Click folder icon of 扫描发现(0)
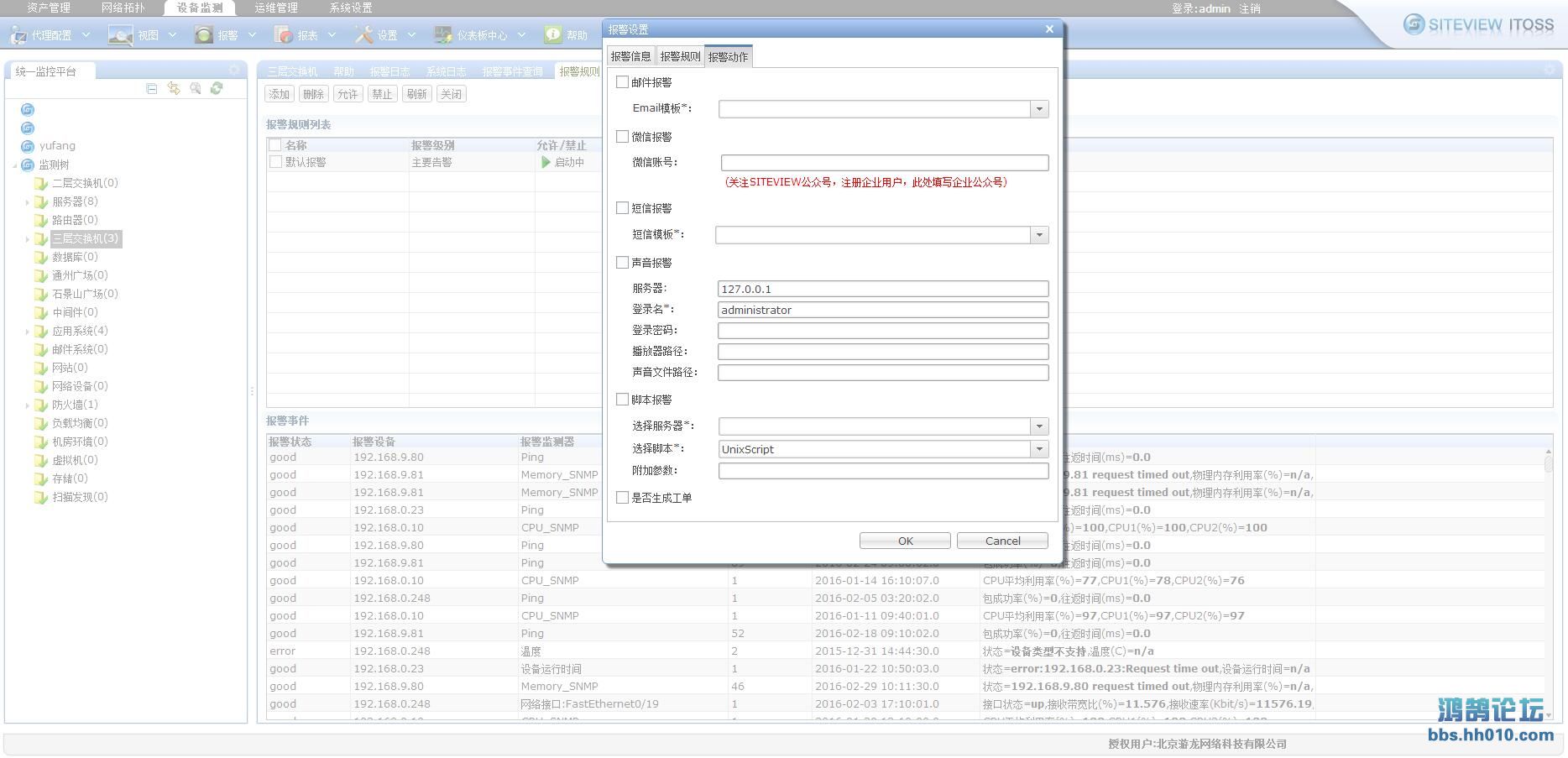Screen dimensions: 1568x758 tap(40, 497)
